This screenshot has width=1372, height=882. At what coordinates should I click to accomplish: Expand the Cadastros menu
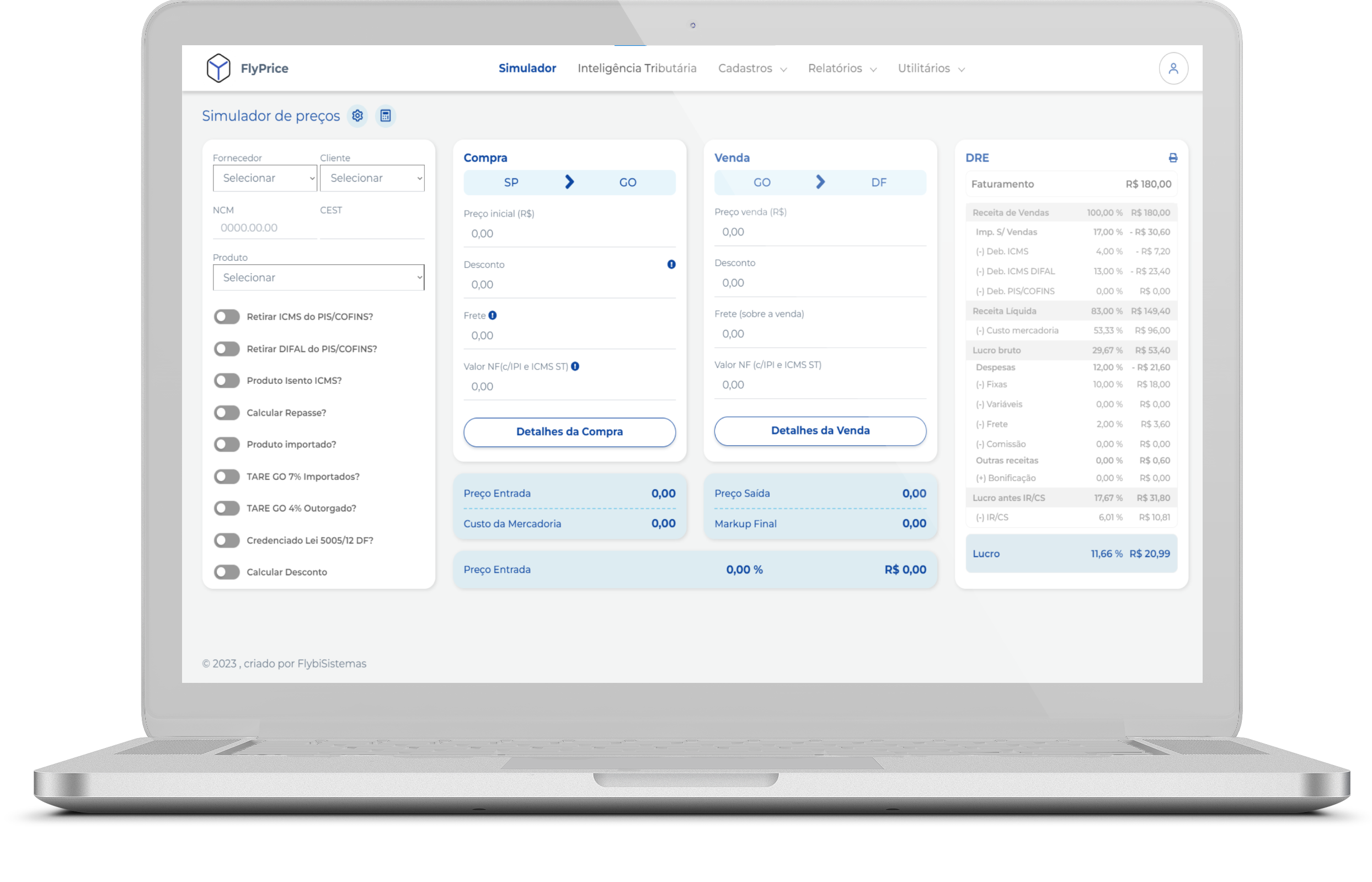tap(752, 68)
